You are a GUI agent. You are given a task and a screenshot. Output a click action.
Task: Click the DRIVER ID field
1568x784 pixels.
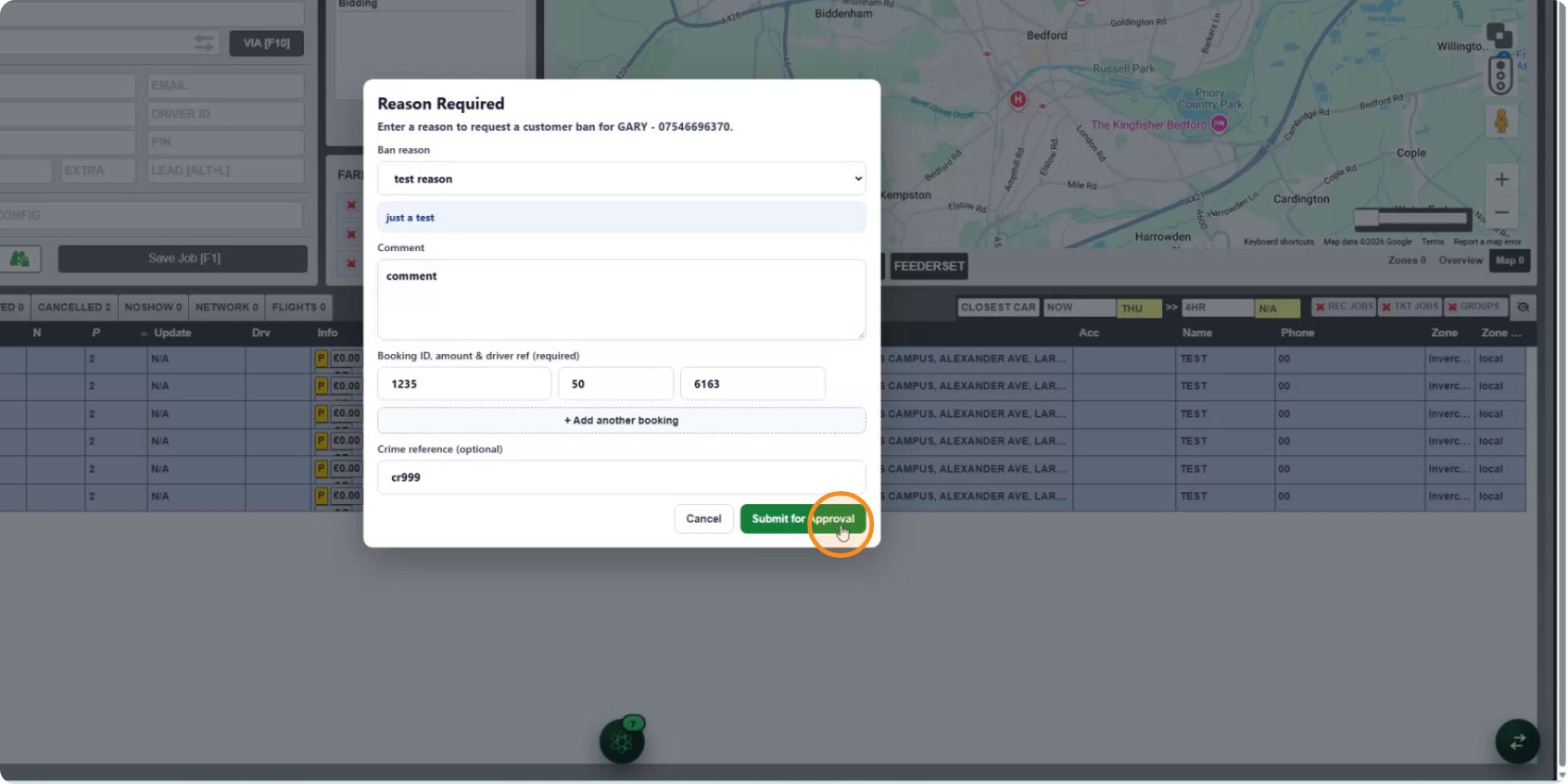(x=226, y=114)
